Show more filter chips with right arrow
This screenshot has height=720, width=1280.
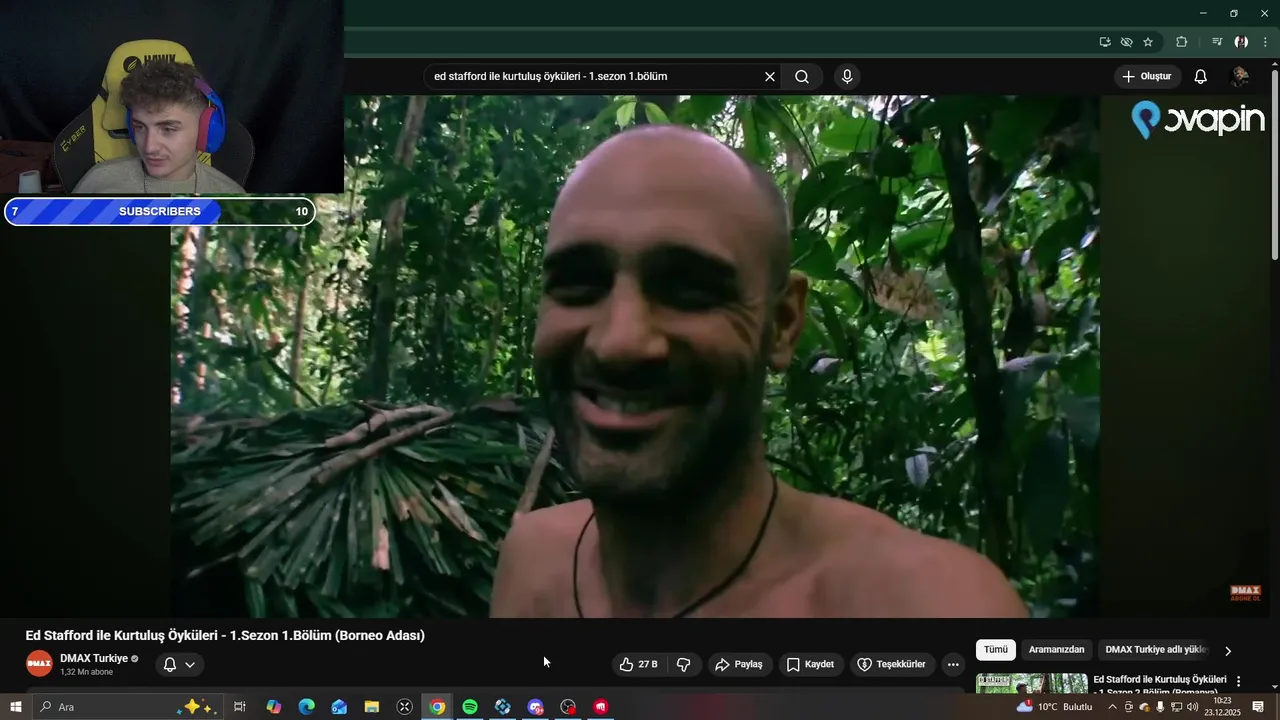[x=1228, y=651]
